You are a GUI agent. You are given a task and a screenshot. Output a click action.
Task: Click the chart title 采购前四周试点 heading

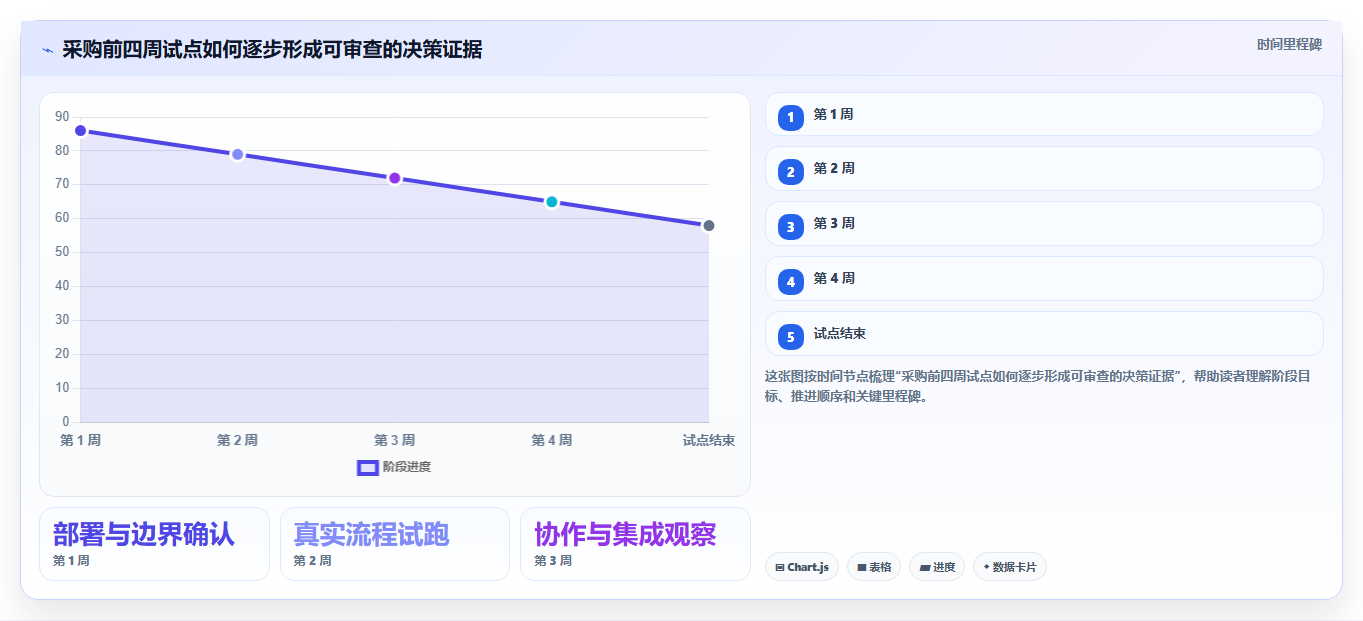coord(272,50)
